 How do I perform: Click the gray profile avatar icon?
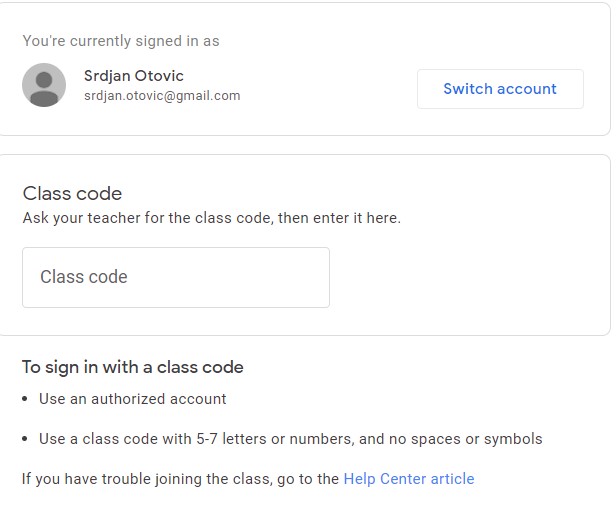[44, 85]
